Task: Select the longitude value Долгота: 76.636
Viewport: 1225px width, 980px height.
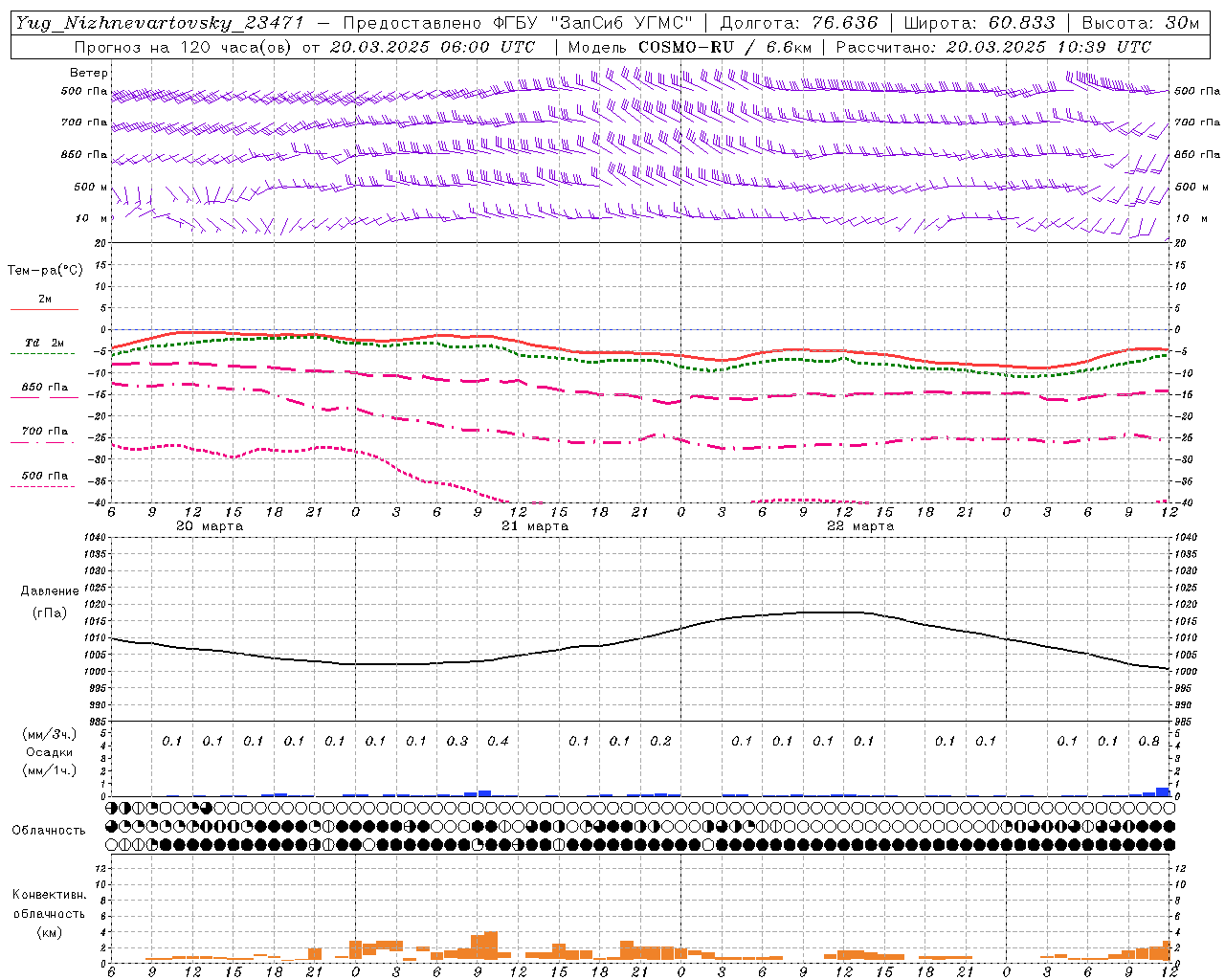Action: (798, 24)
